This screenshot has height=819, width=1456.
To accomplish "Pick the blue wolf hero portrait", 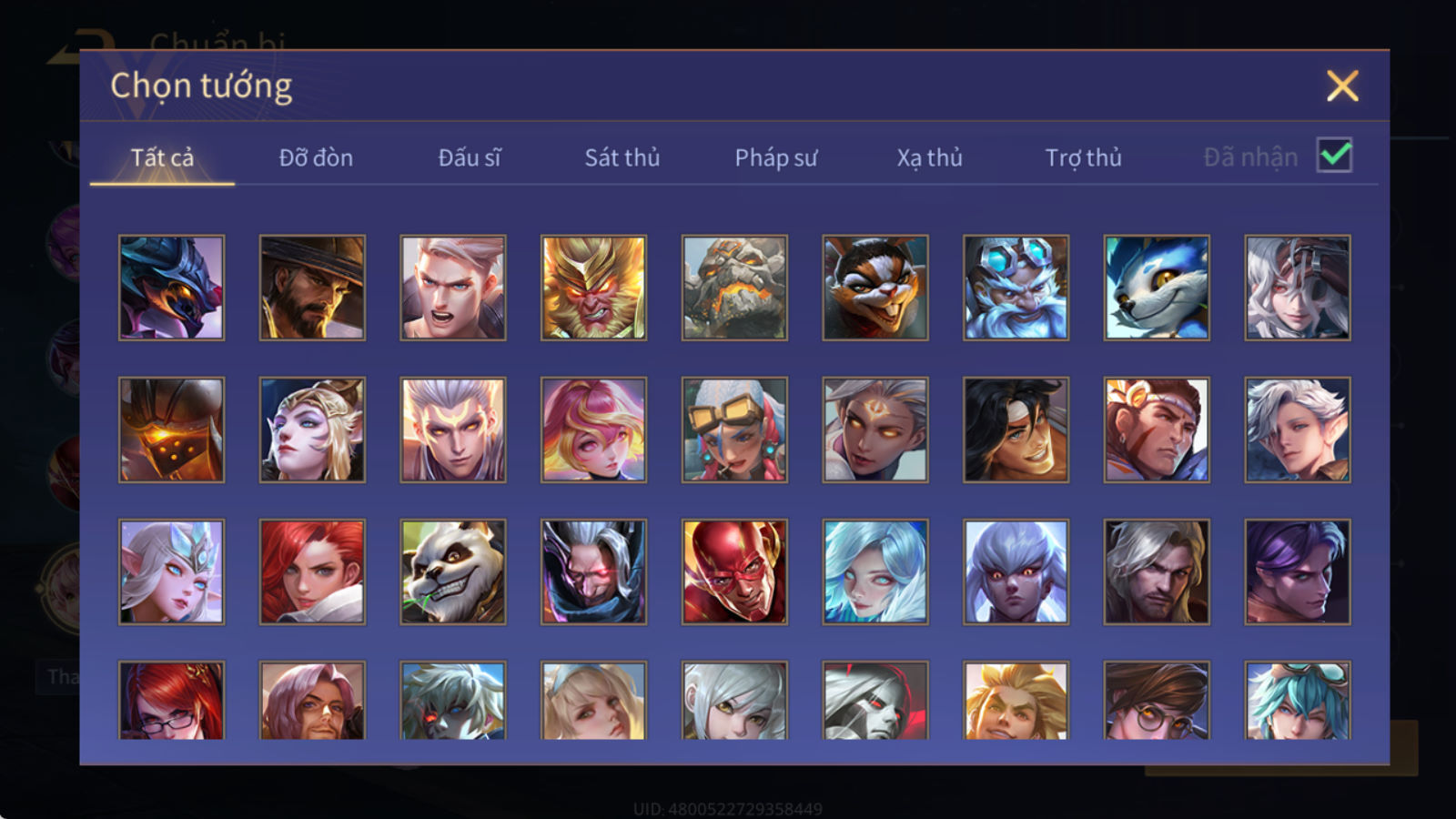I will point(1157,288).
